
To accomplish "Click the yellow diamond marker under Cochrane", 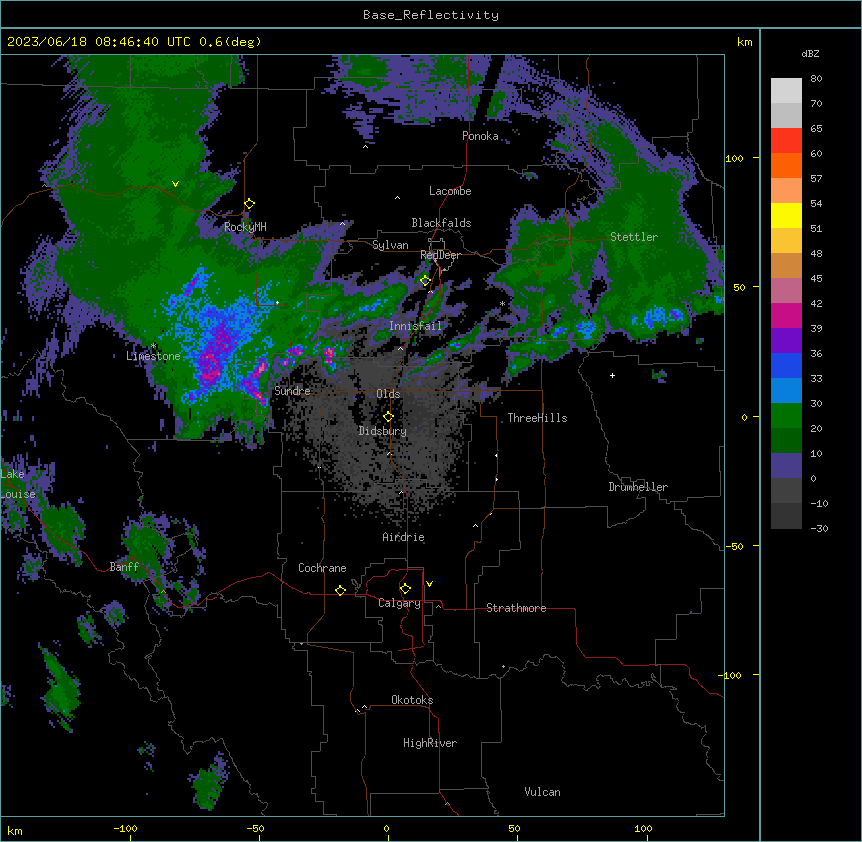I will click(x=340, y=590).
